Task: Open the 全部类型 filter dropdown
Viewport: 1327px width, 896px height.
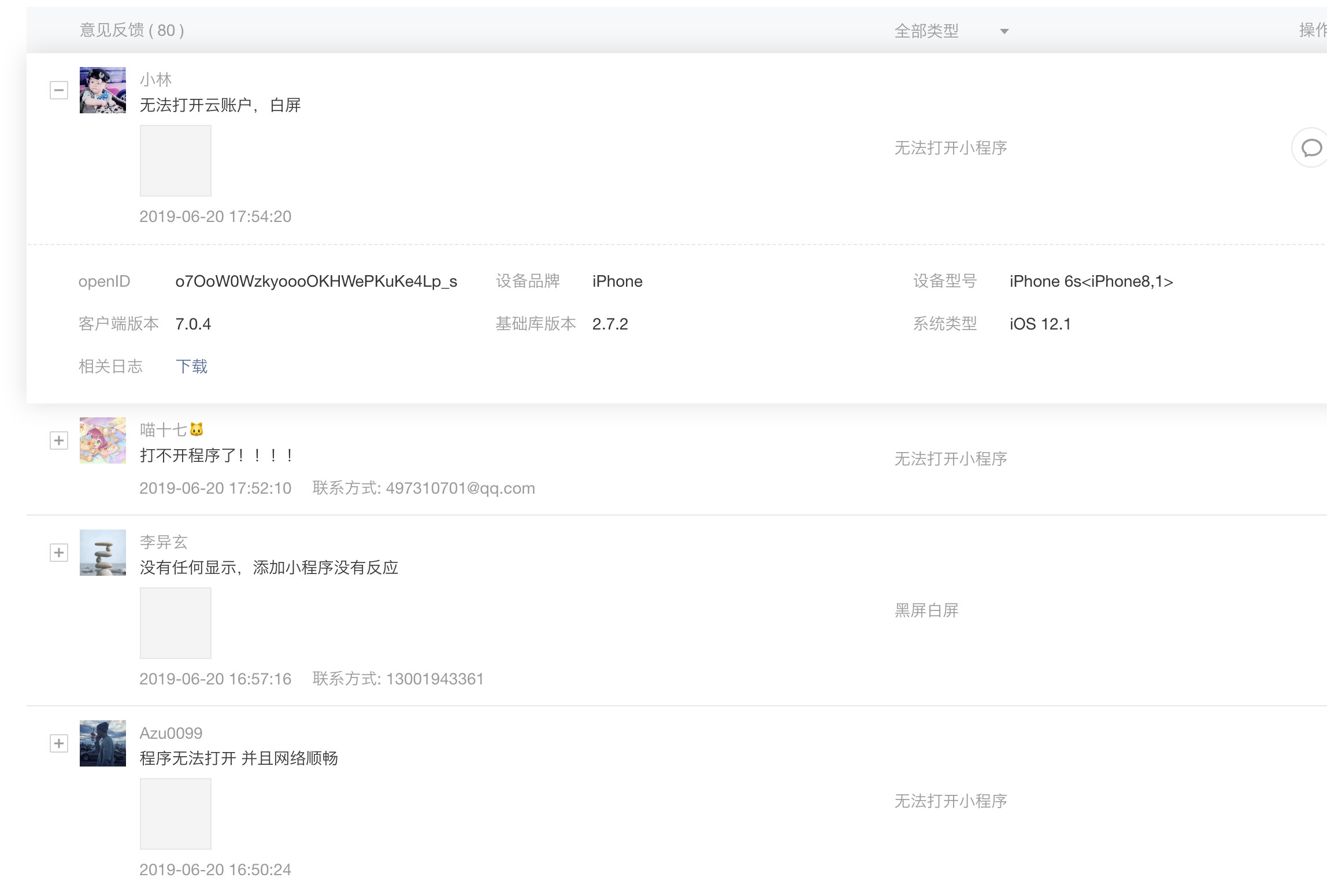Action: click(x=927, y=31)
